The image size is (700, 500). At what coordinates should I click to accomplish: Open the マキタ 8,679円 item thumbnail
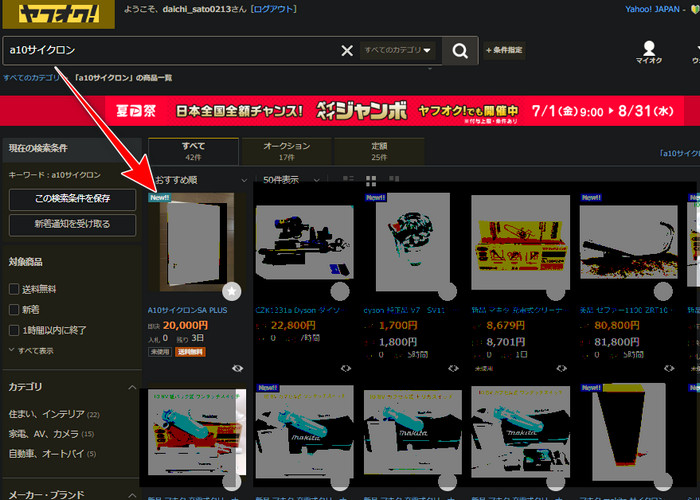tap(521, 242)
